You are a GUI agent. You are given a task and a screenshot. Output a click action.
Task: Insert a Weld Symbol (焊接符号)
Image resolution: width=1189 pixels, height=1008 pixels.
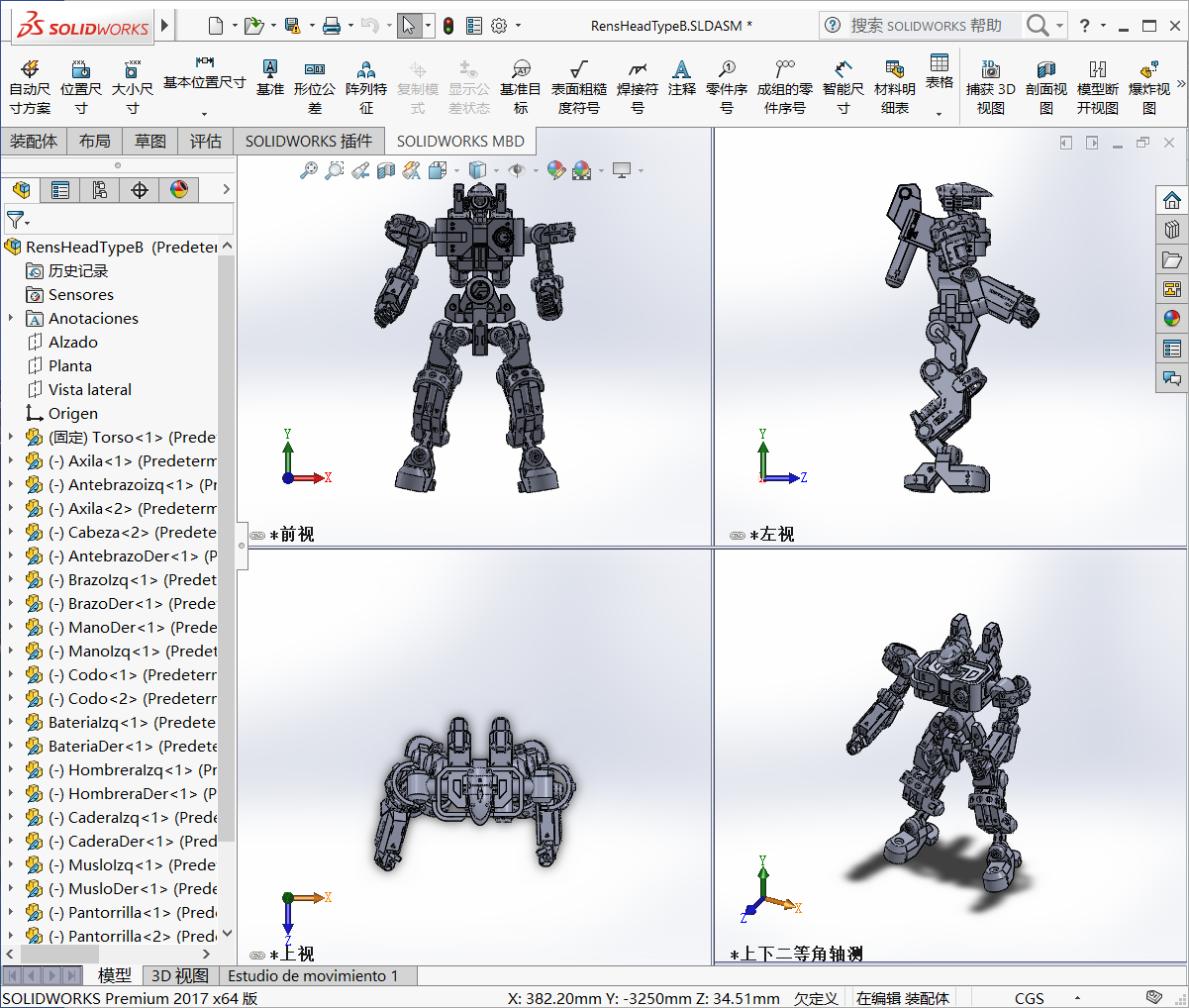(638, 86)
